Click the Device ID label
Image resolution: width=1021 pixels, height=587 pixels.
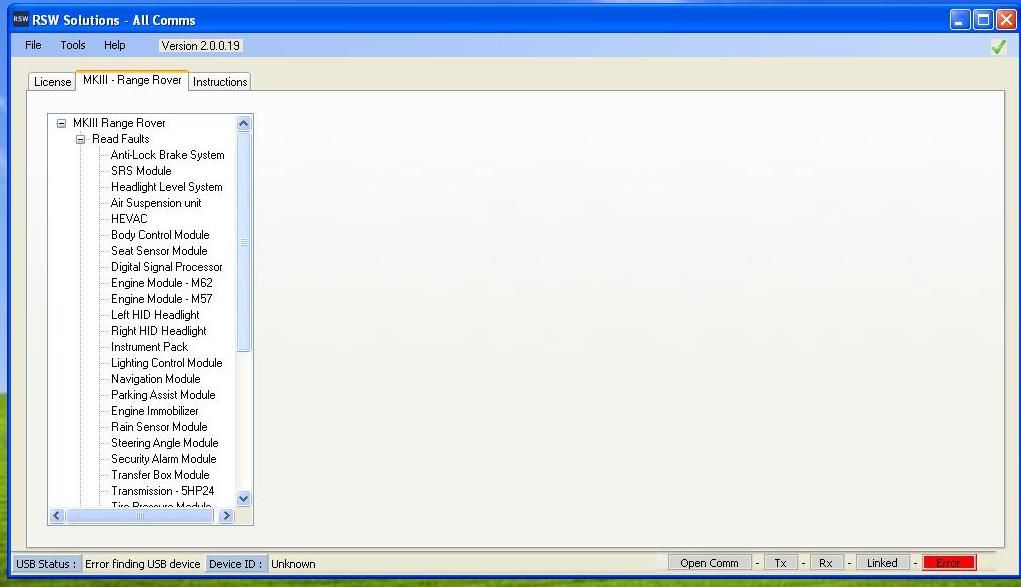[x=236, y=564]
